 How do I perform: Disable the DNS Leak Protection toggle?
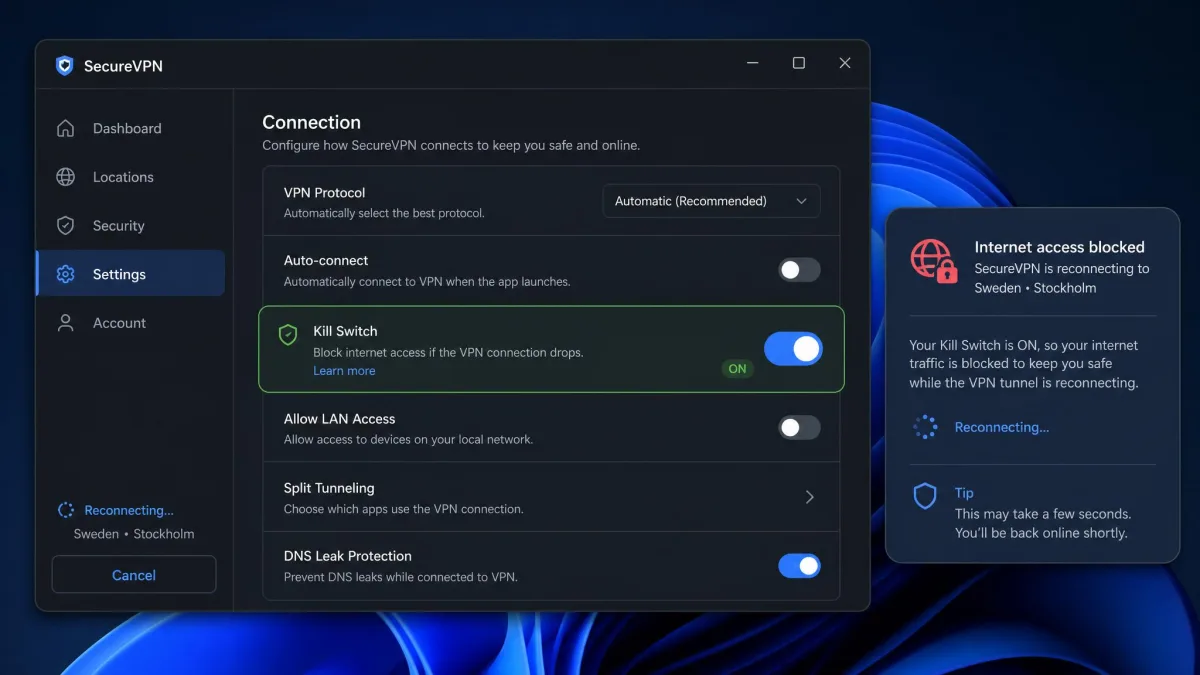(799, 566)
